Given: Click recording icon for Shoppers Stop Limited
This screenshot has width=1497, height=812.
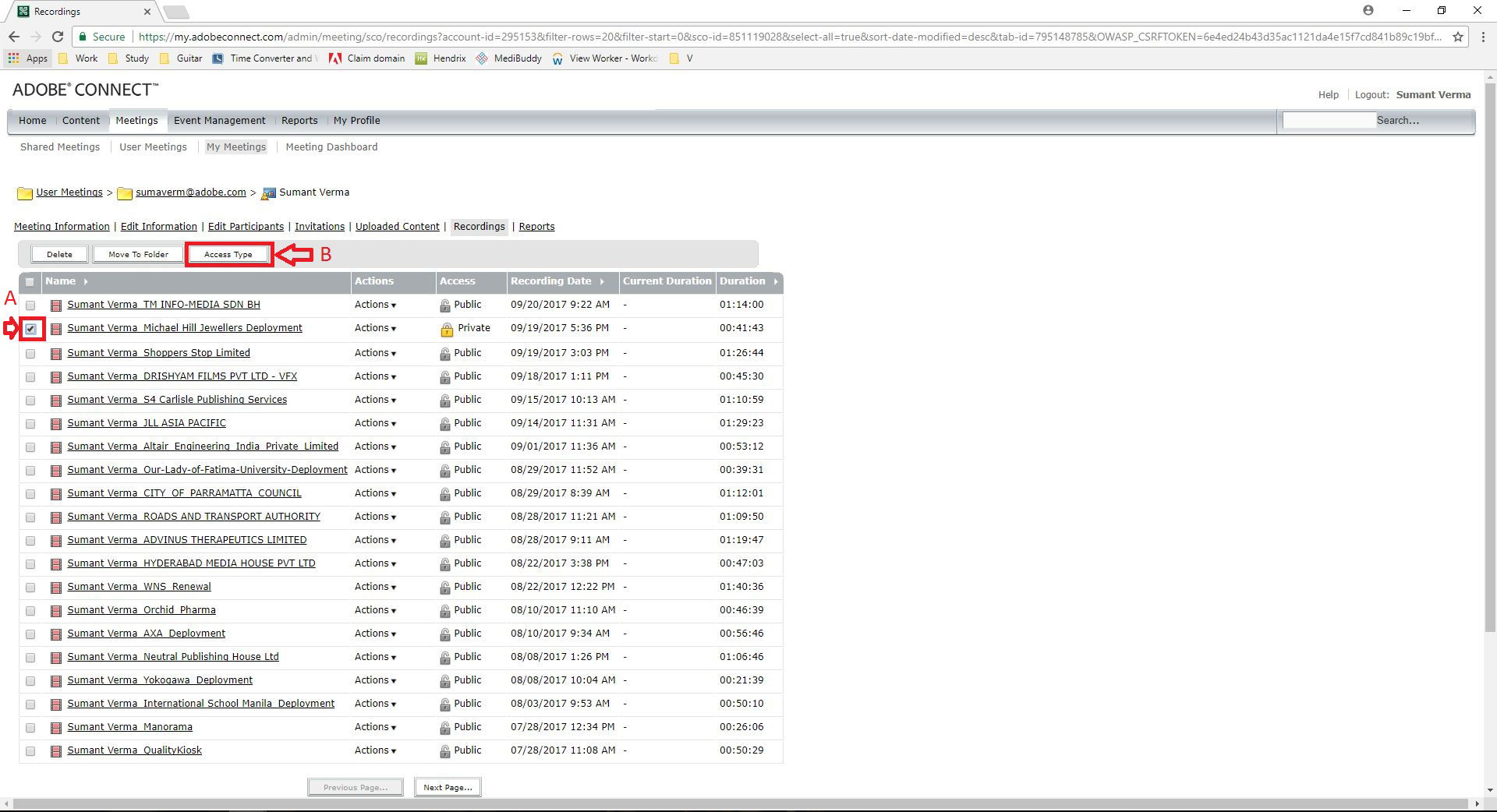Looking at the screenshot, I should (x=56, y=354).
